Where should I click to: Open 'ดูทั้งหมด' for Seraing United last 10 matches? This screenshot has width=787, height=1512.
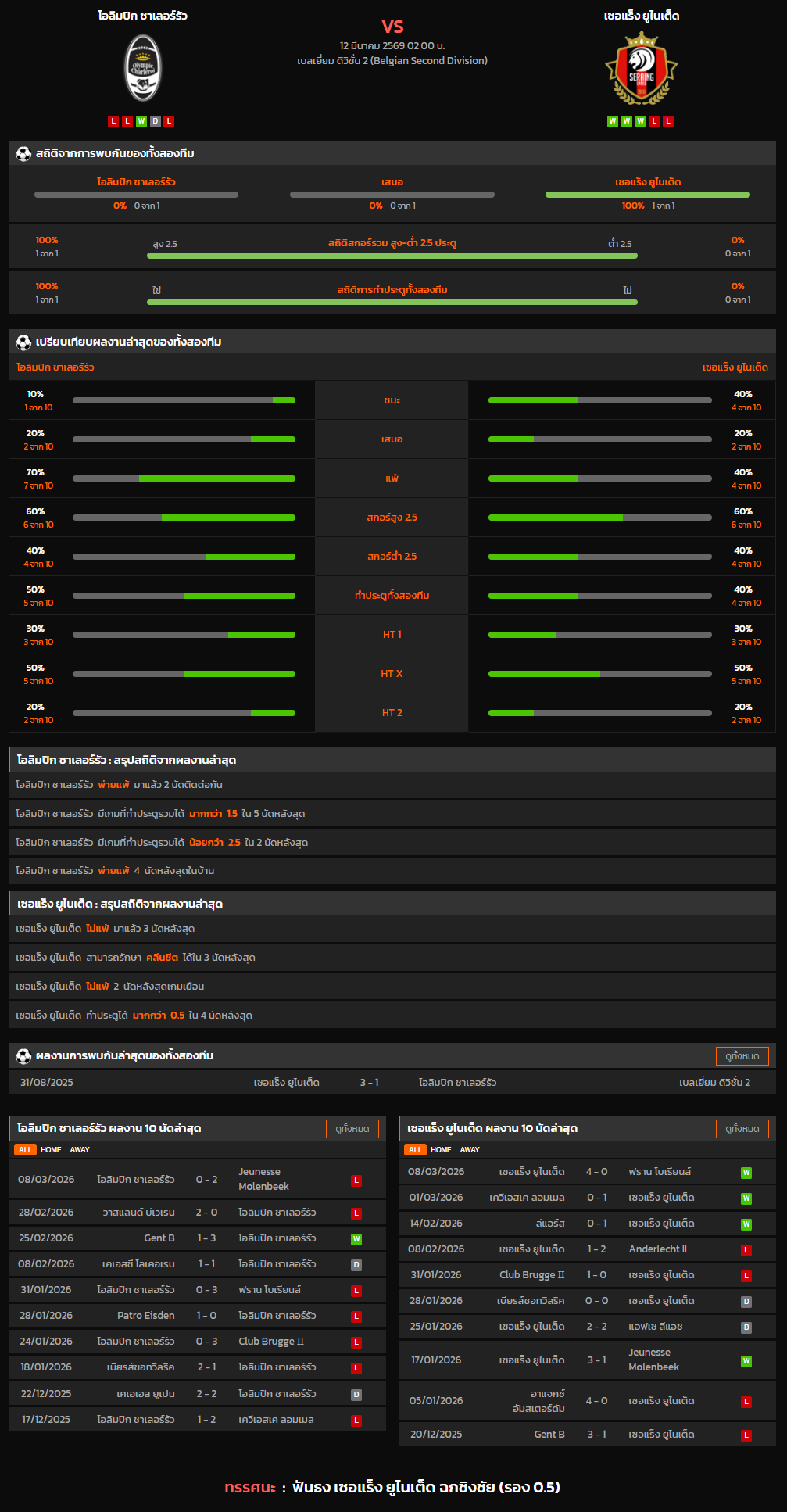742,1129
